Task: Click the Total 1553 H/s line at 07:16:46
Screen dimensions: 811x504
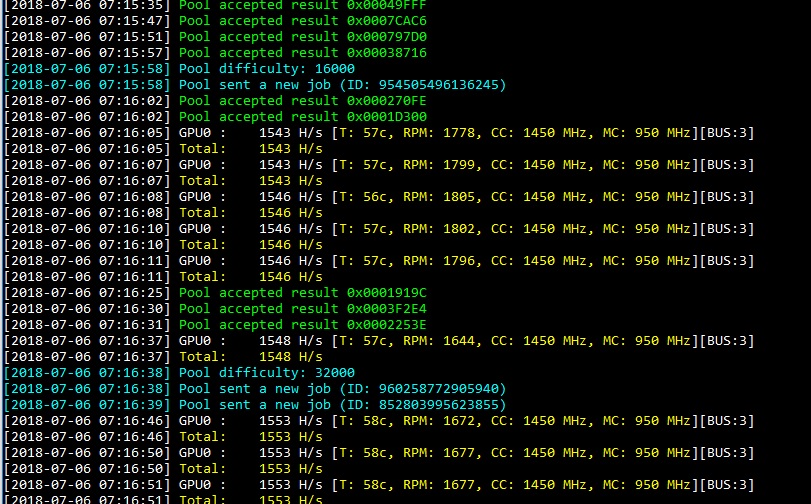Action: click(163, 437)
